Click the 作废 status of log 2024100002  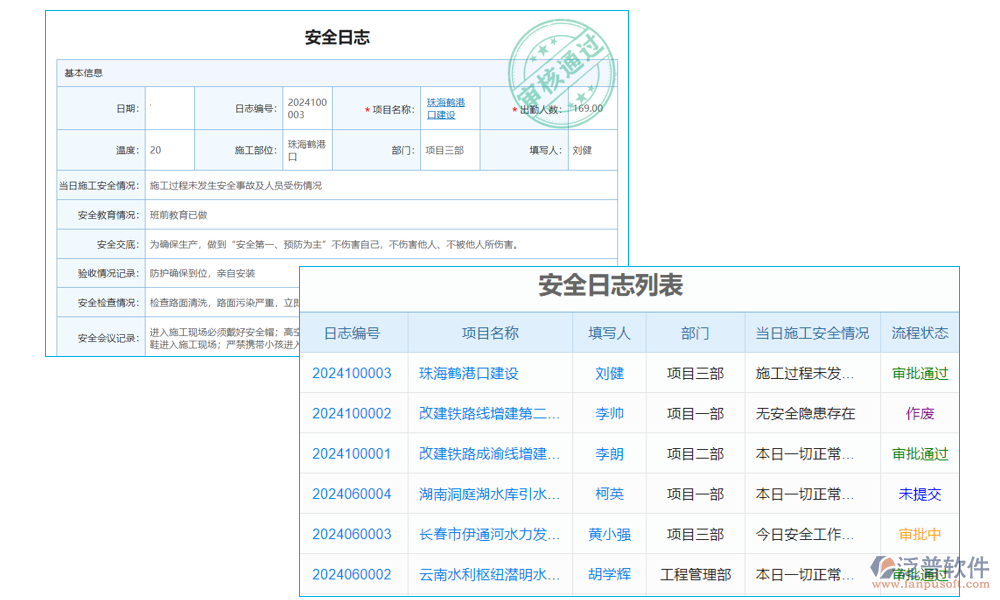coord(919,413)
